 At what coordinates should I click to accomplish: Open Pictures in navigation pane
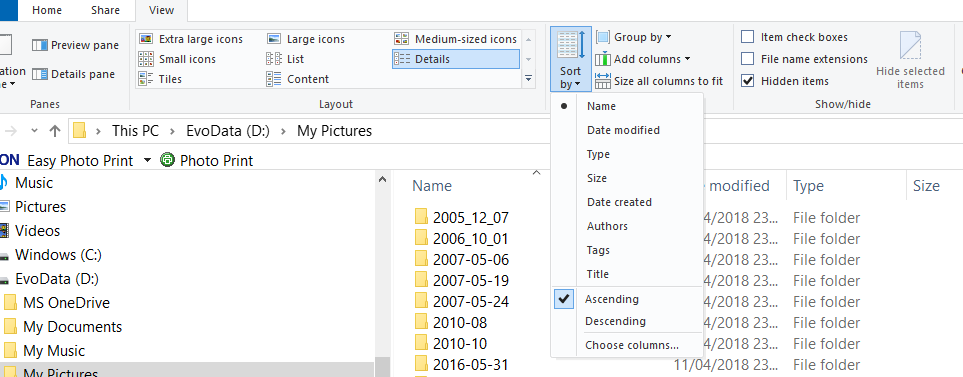[41, 207]
